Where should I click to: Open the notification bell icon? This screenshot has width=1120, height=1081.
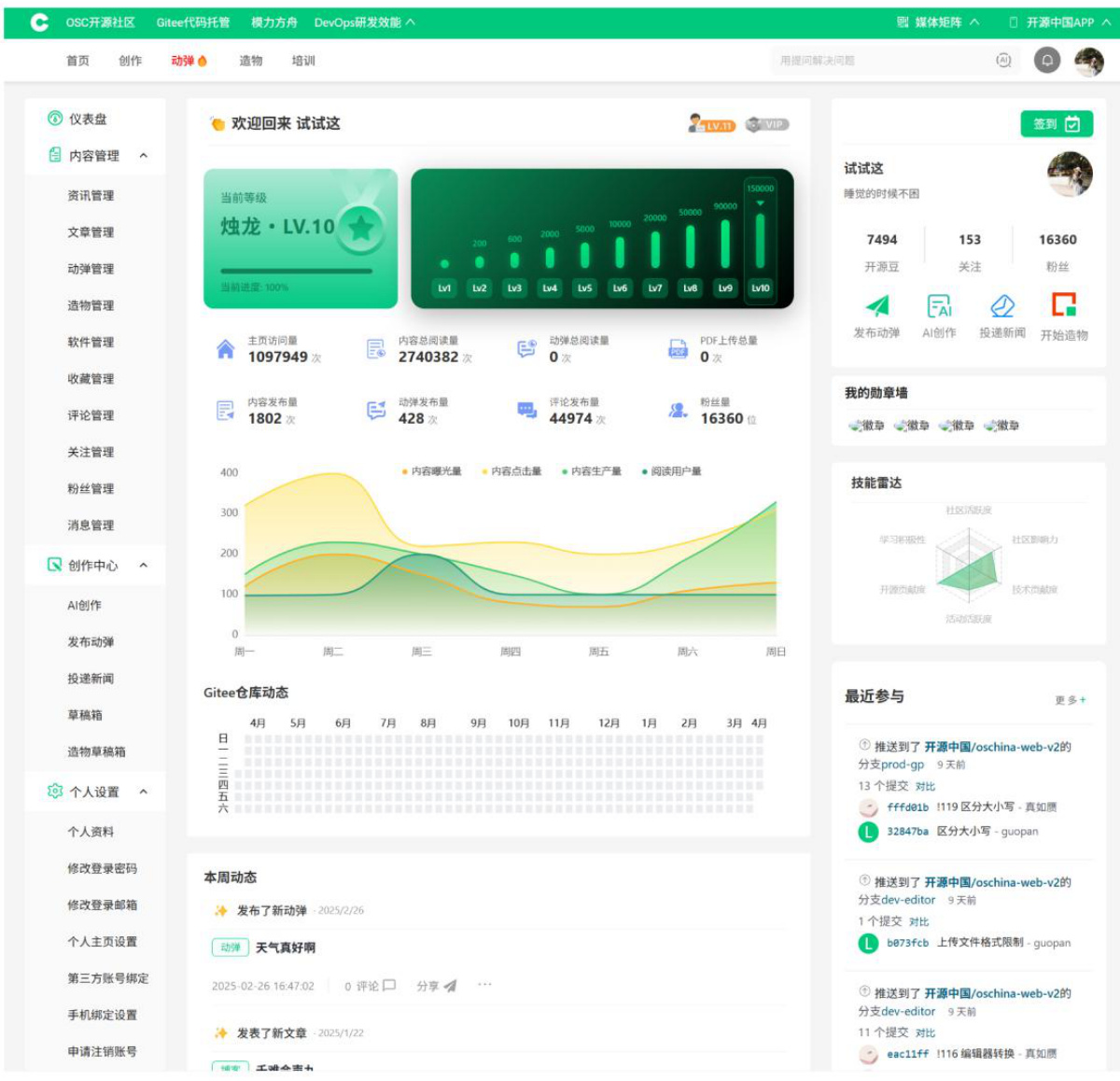click(x=1047, y=61)
